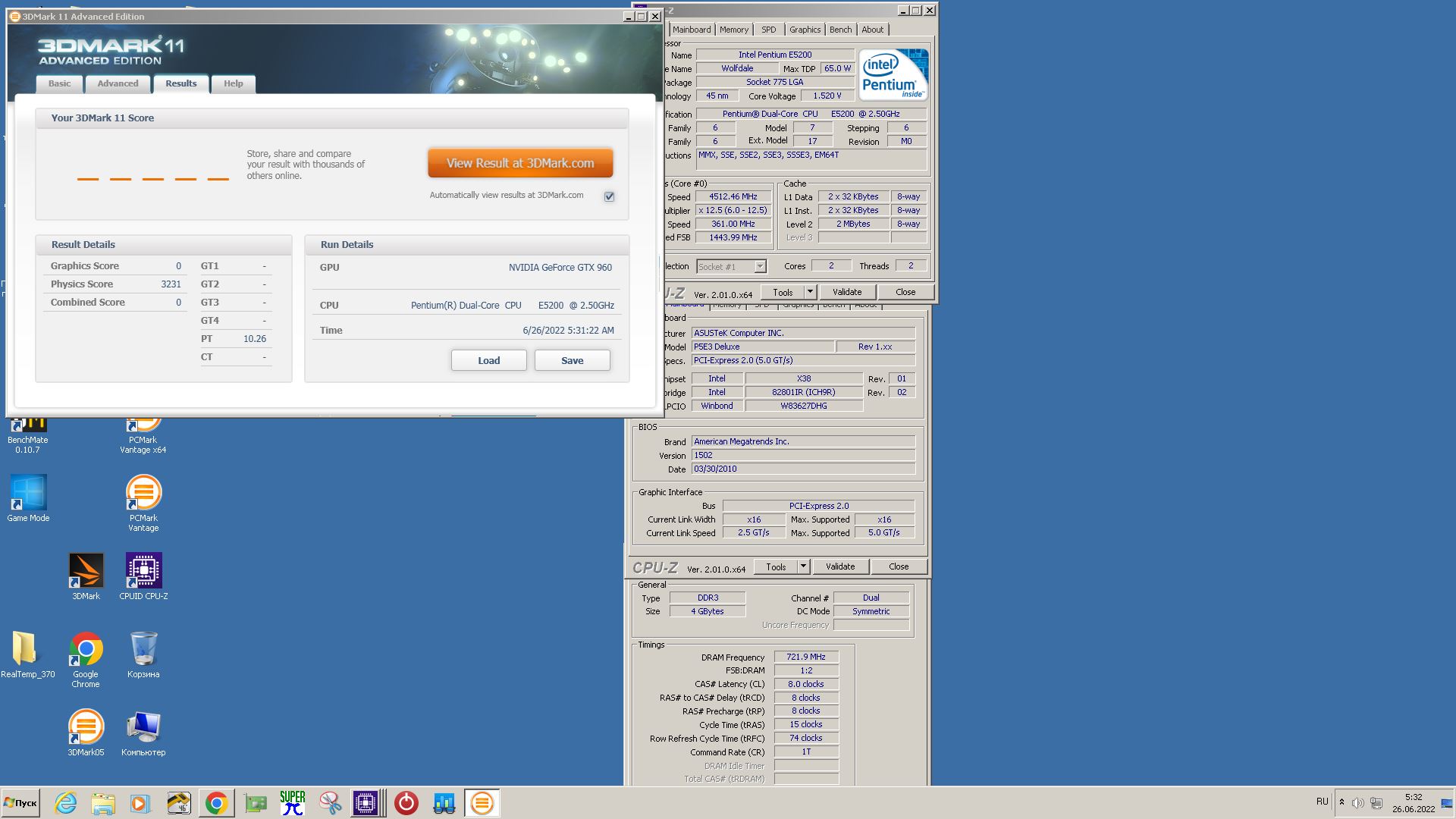Click Close in the top CPU-Z window

tap(905, 292)
